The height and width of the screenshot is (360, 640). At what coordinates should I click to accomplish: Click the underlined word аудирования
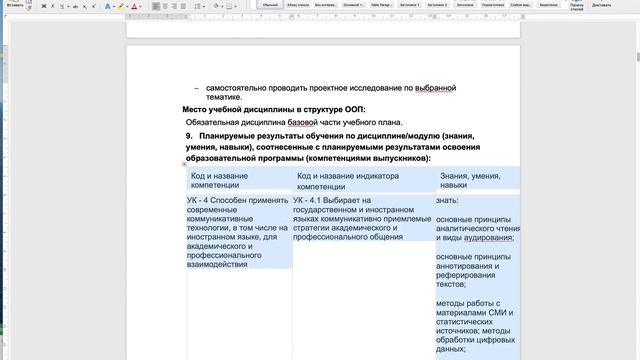(489, 237)
